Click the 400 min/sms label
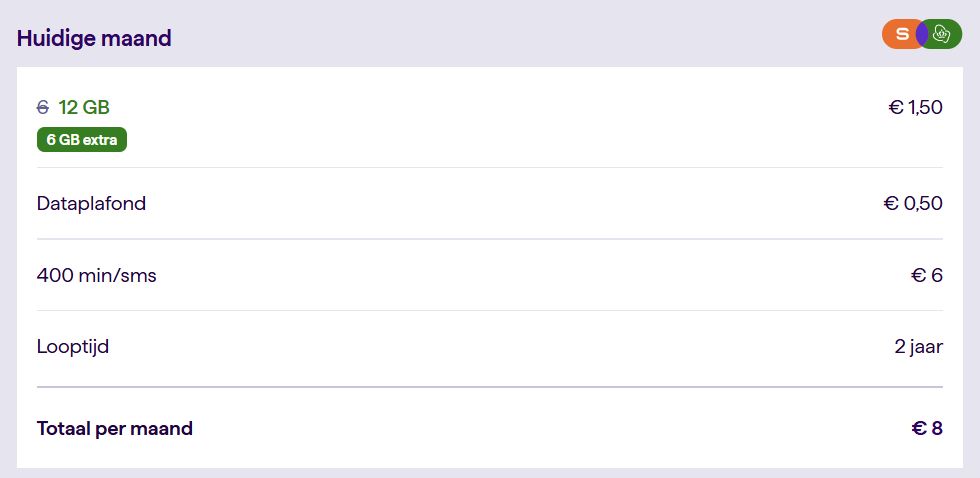 click(96, 275)
